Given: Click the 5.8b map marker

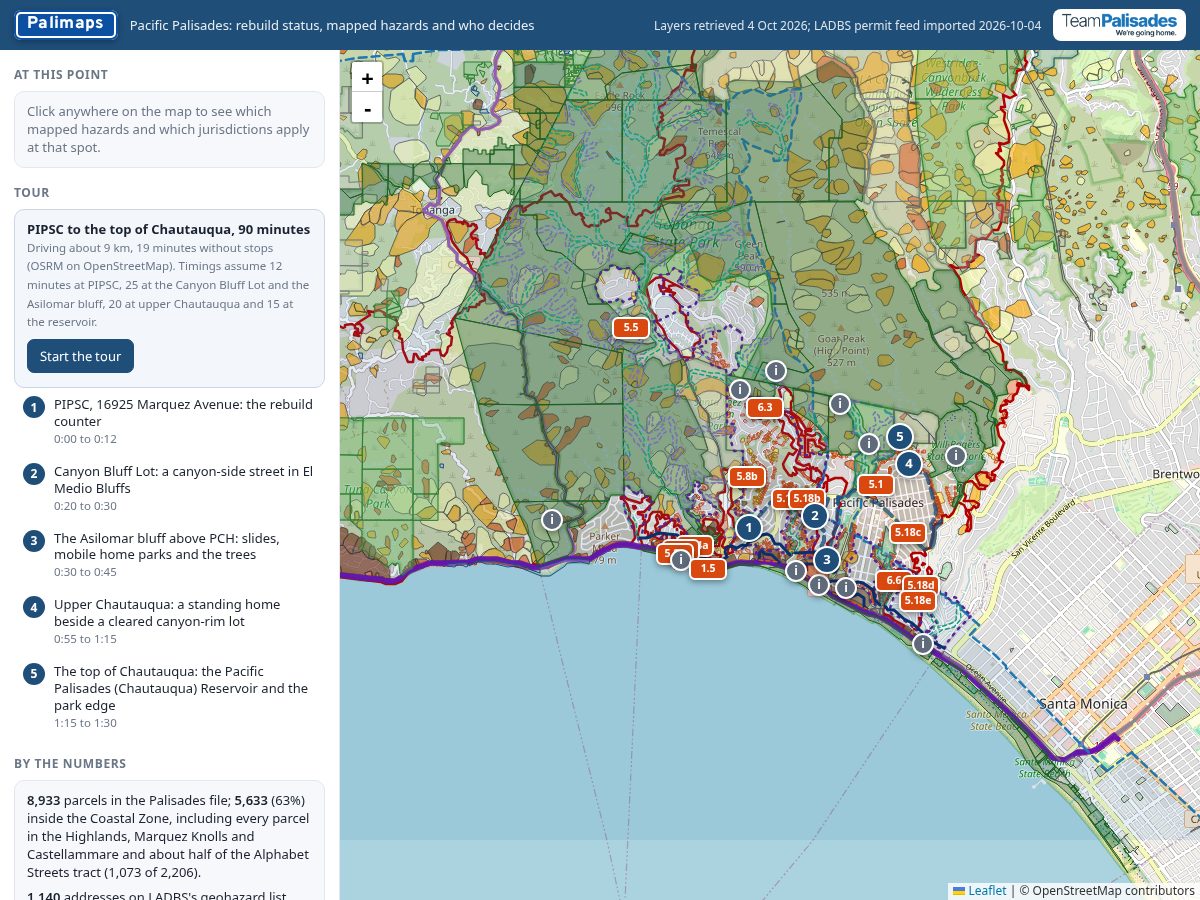Looking at the screenshot, I should click(747, 477).
